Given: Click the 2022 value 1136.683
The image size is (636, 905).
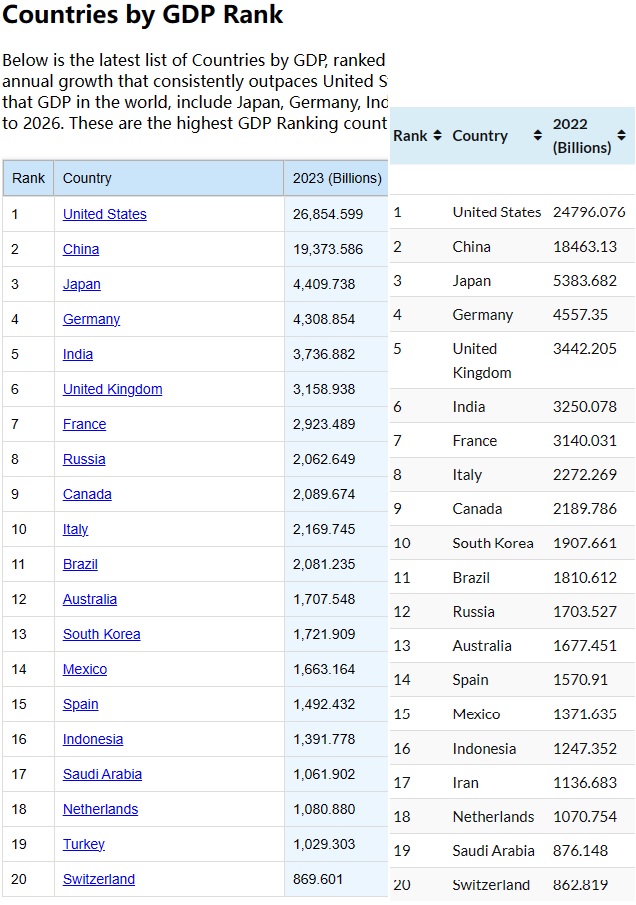Looking at the screenshot, I should click(x=585, y=783).
